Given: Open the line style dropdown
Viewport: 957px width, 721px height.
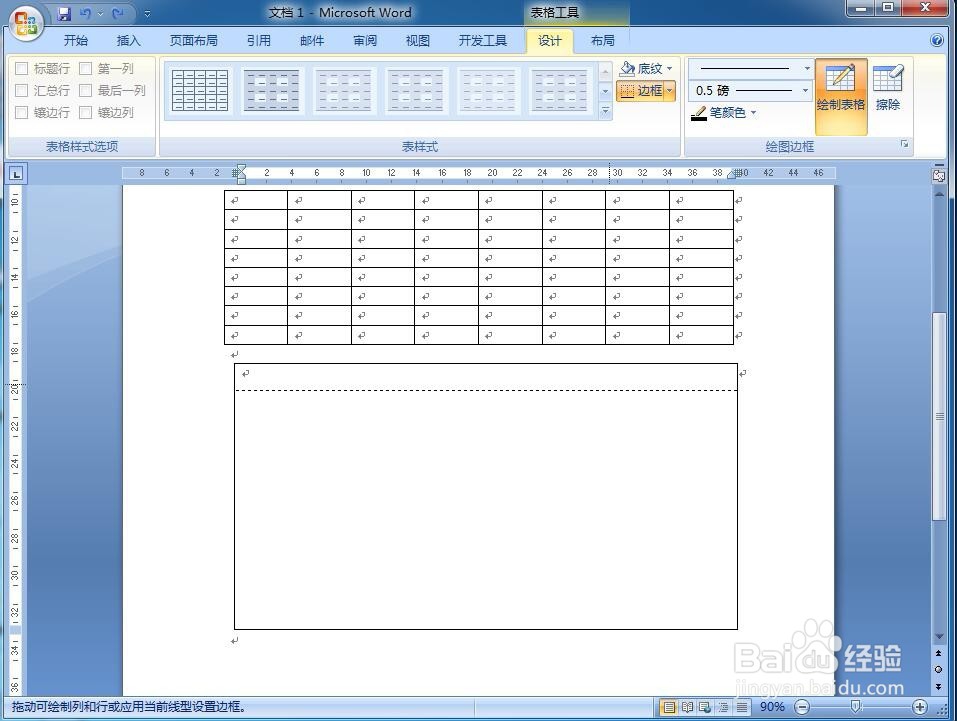Looking at the screenshot, I should 805,68.
